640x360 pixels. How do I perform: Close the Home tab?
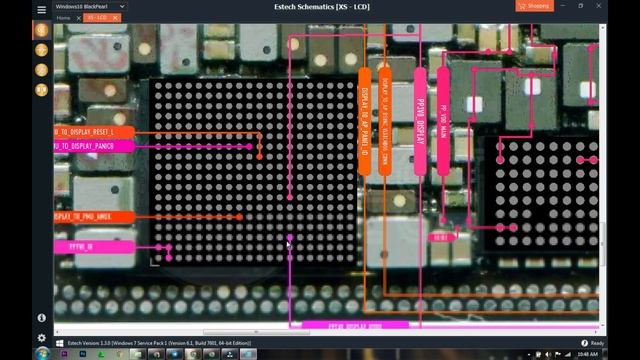[x=79, y=18]
